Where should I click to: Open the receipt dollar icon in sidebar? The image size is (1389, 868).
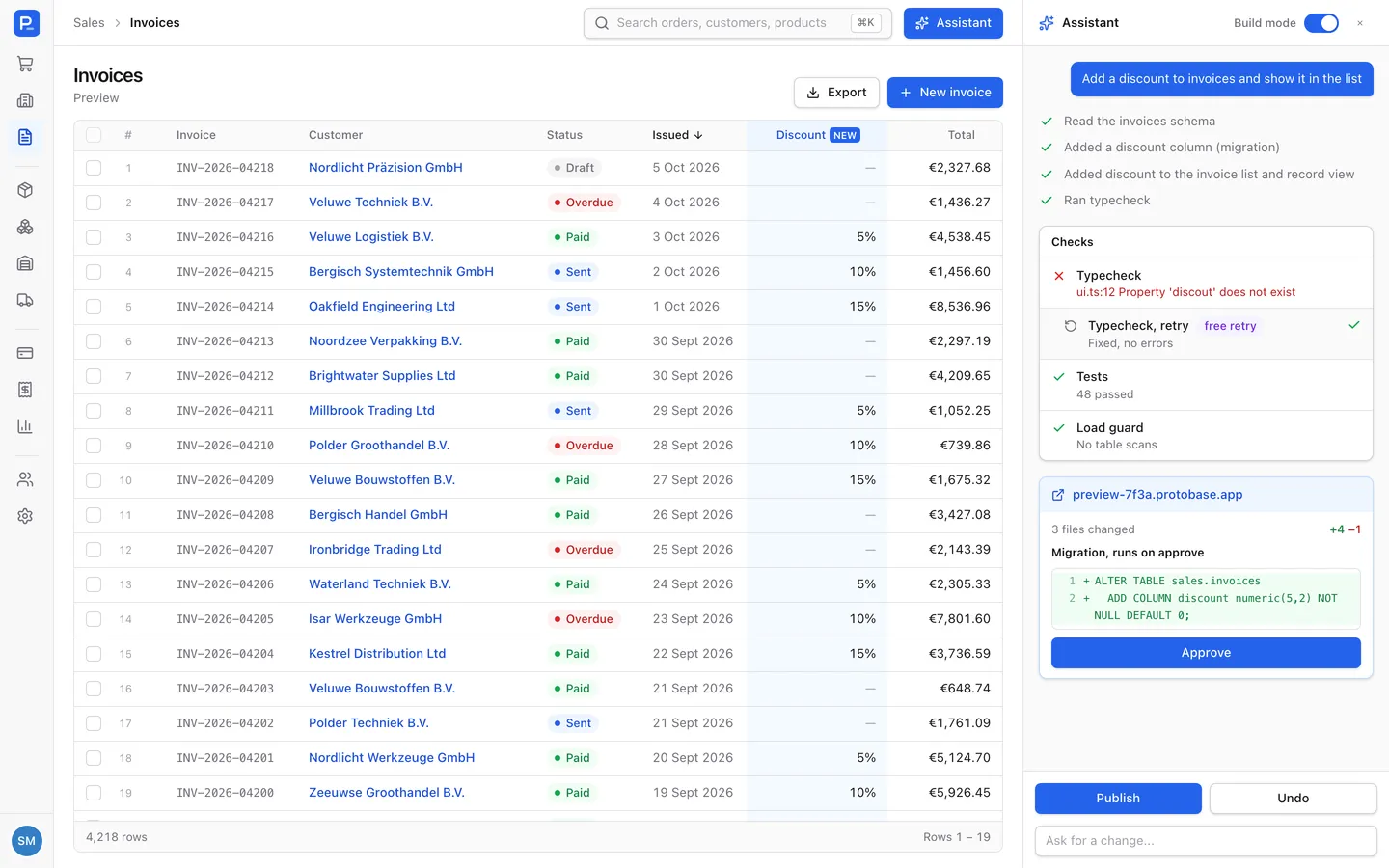26,390
